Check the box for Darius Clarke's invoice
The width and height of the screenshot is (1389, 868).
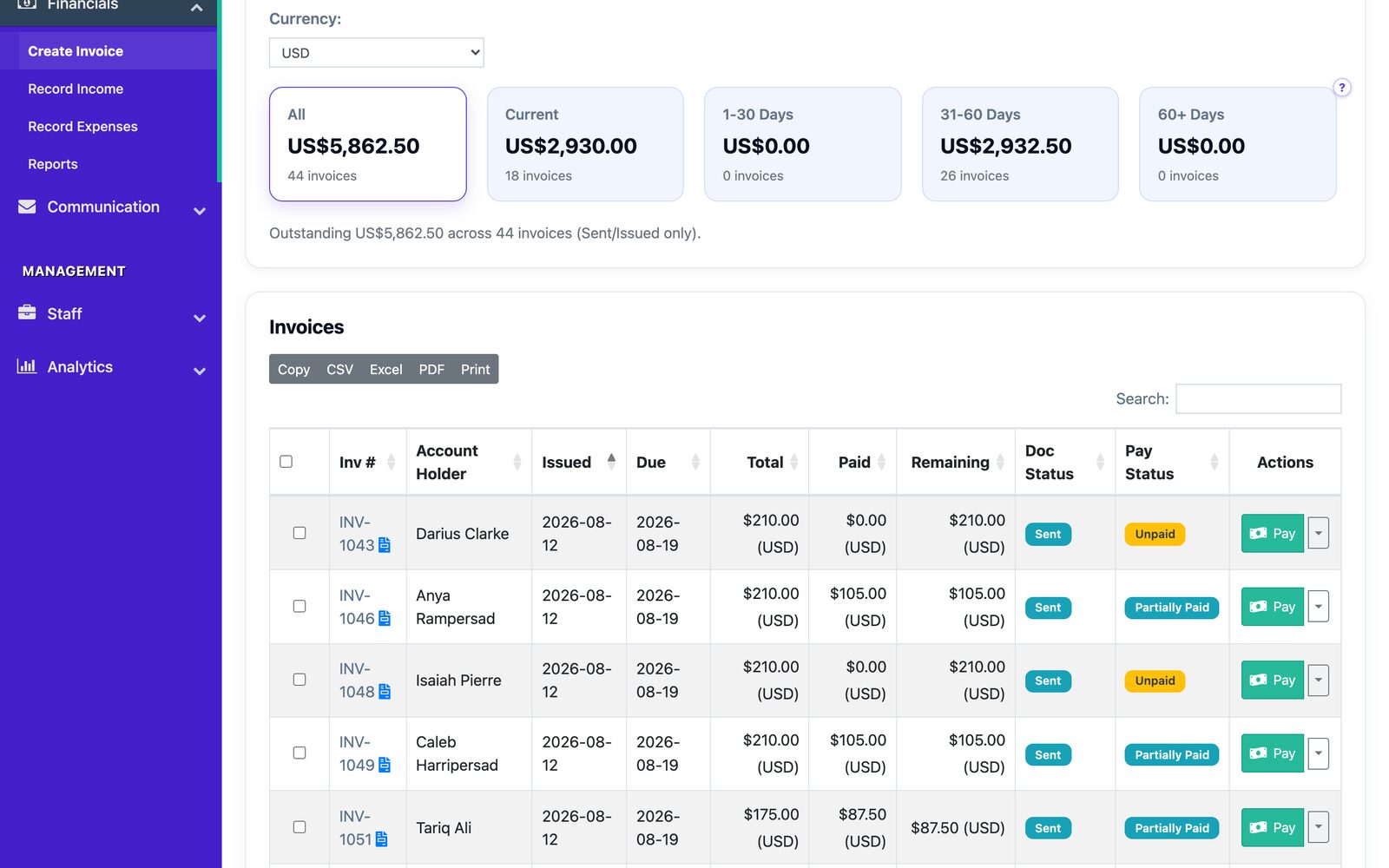pyautogui.click(x=300, y=533)
